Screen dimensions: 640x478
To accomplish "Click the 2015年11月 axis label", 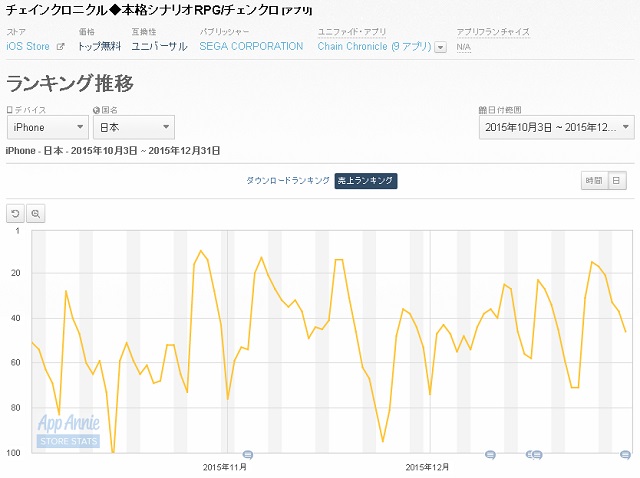I will coord(224,467).
